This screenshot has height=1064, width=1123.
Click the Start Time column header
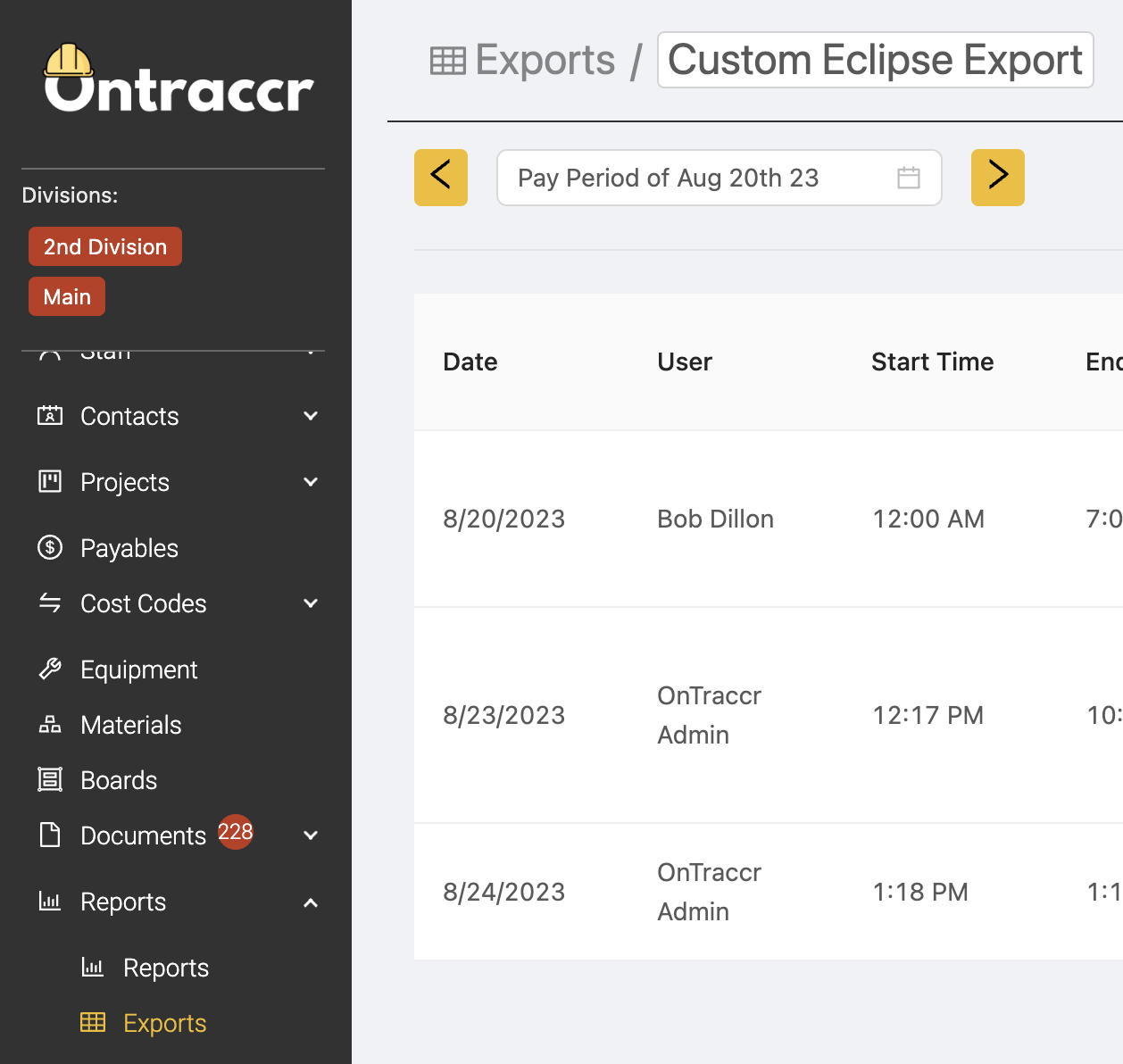933,362
